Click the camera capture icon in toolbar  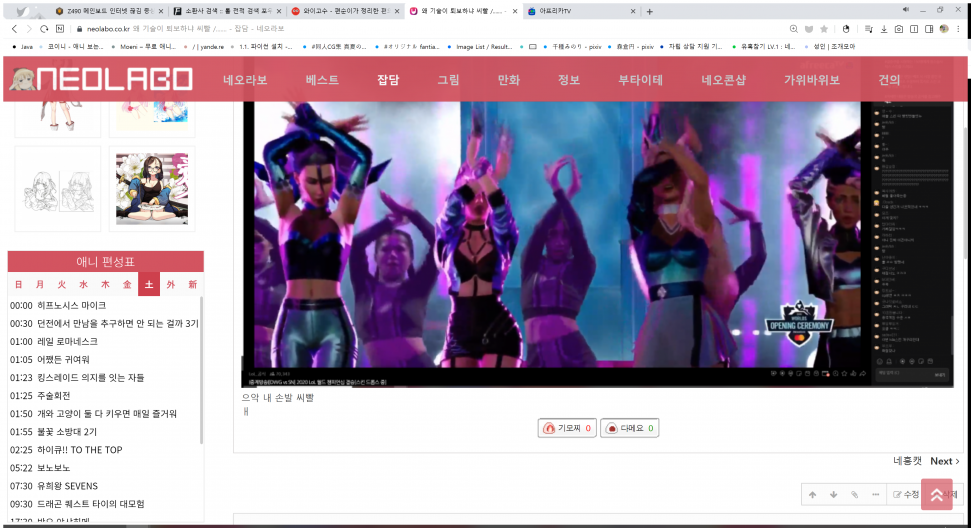[899, 29]
